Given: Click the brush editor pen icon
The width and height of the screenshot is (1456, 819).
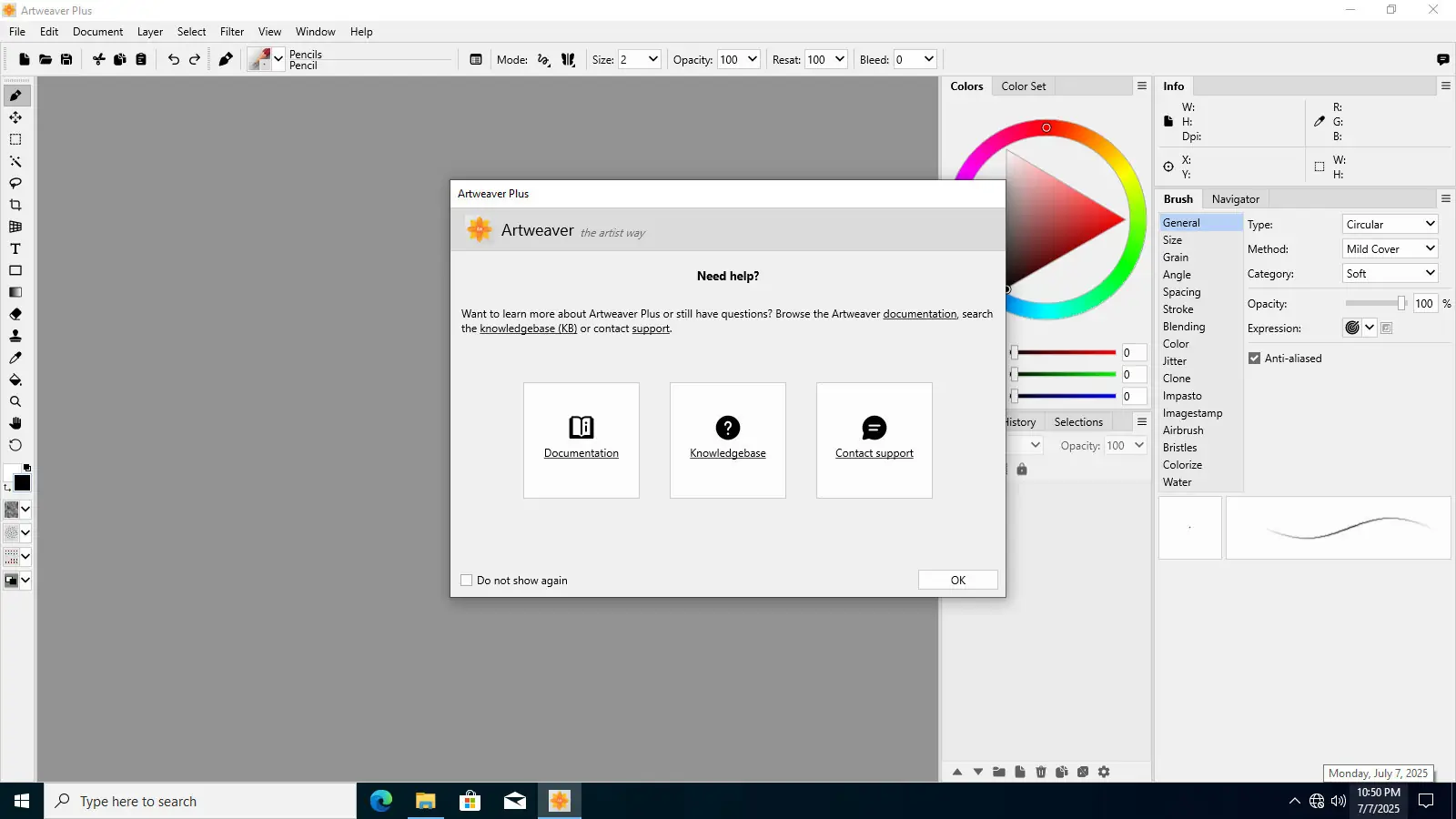Looking at the screenshot, I should pyautogui.click(x=226, y=59).
